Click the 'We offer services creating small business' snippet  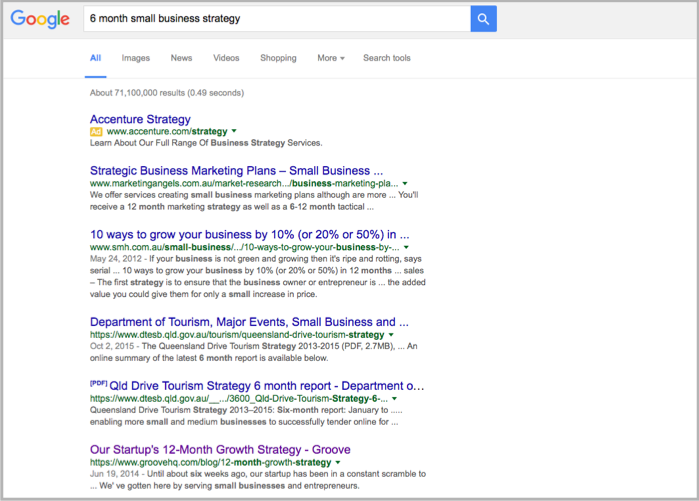pos(254,201)
